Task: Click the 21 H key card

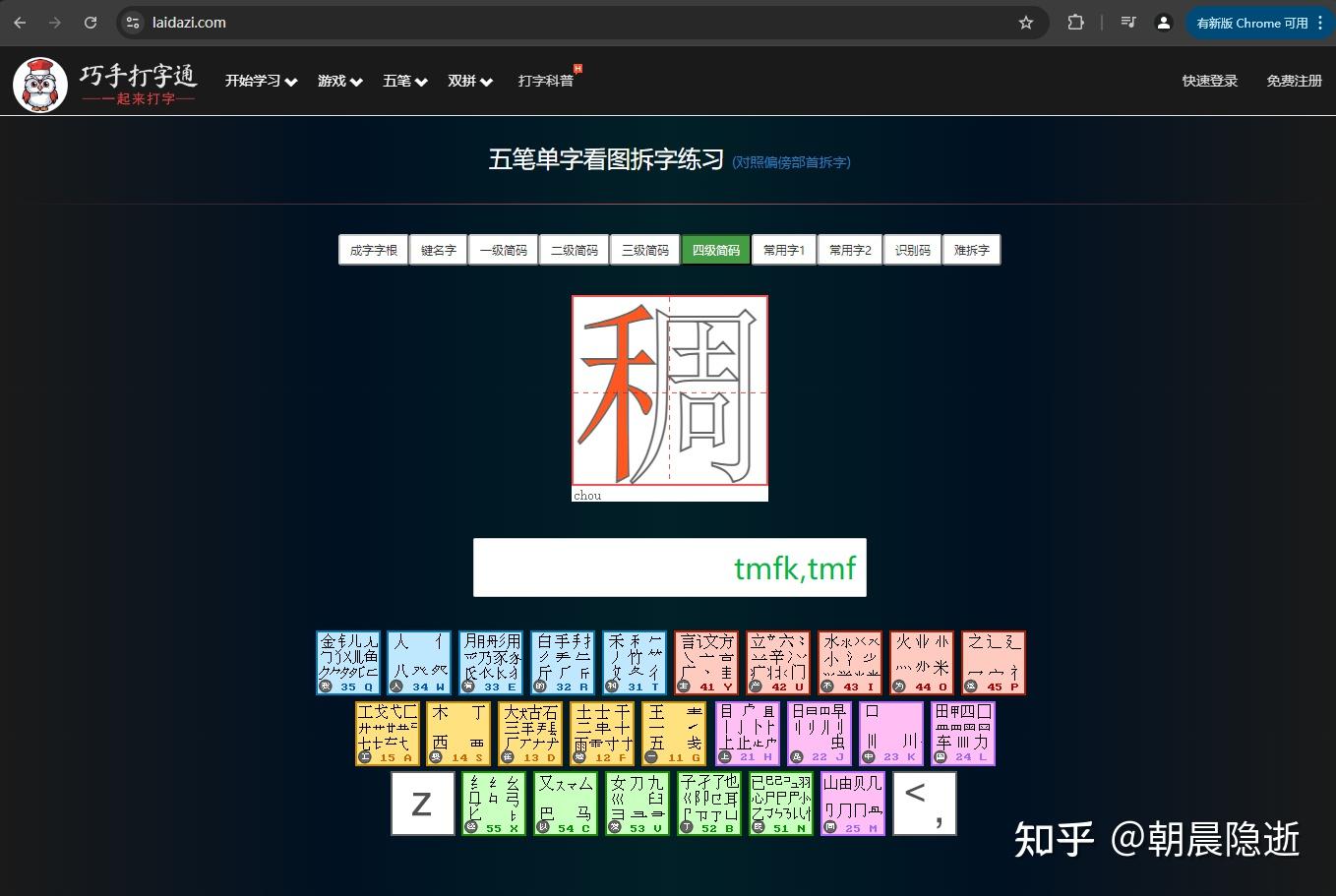Action: tap(748, 733)
